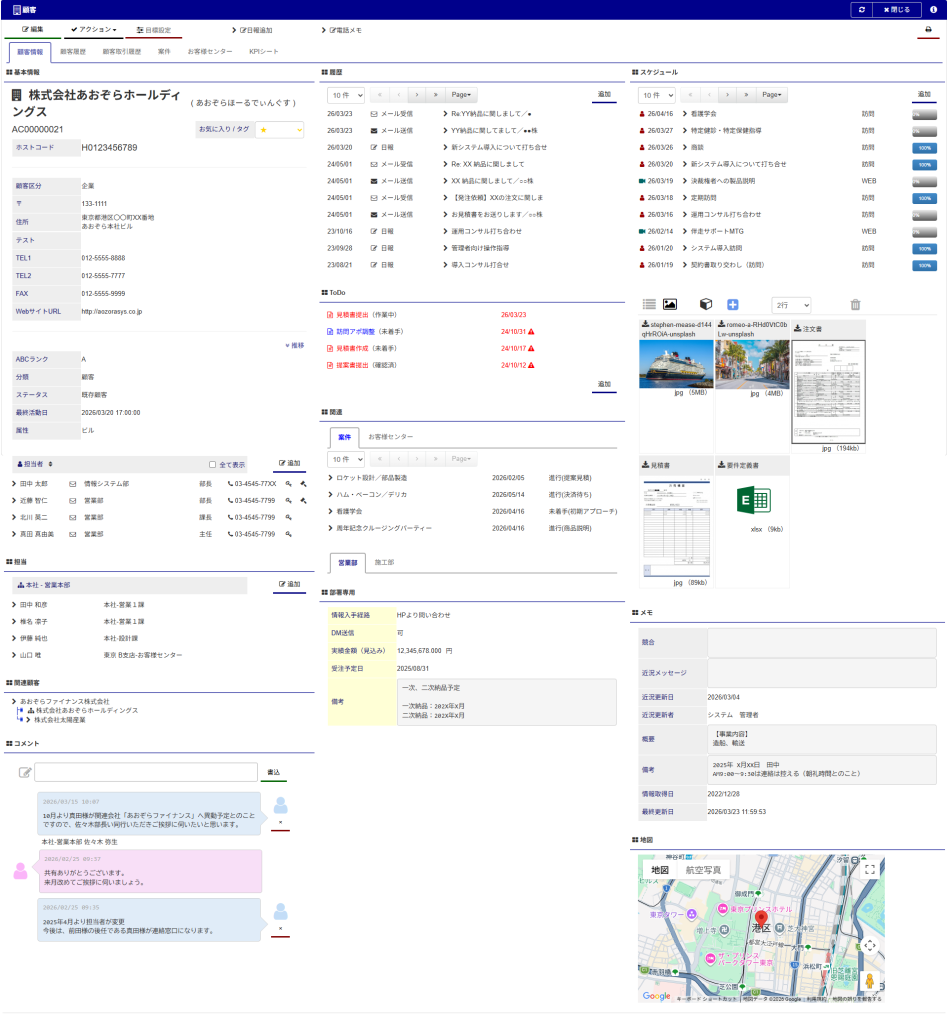Screen dimensions: 948x1024
Task: Switch attachments to the list view icon
Action: [x=649, y=304]
